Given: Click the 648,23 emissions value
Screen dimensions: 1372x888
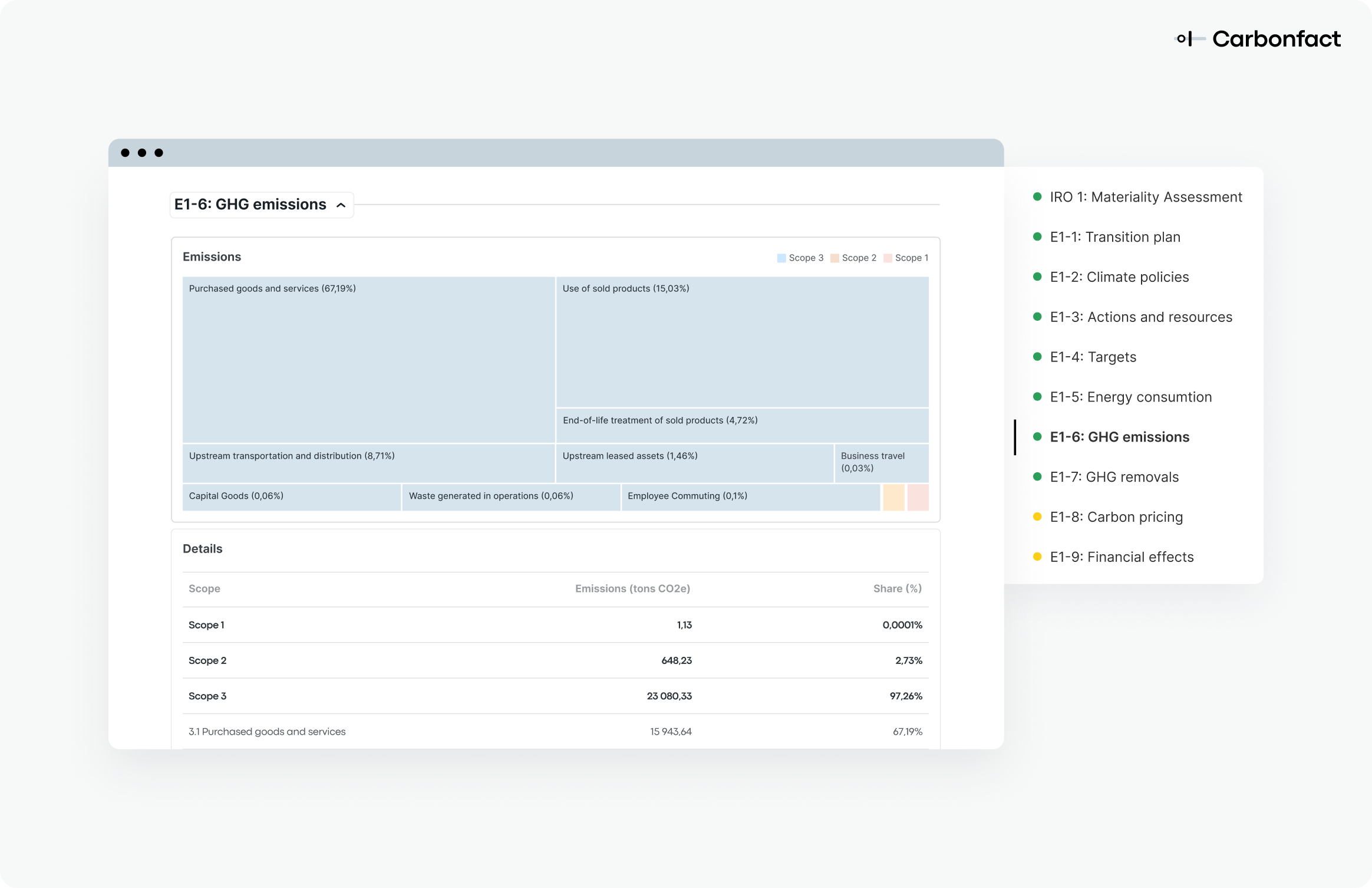Looking at the screenshot, I should point(677,660).
